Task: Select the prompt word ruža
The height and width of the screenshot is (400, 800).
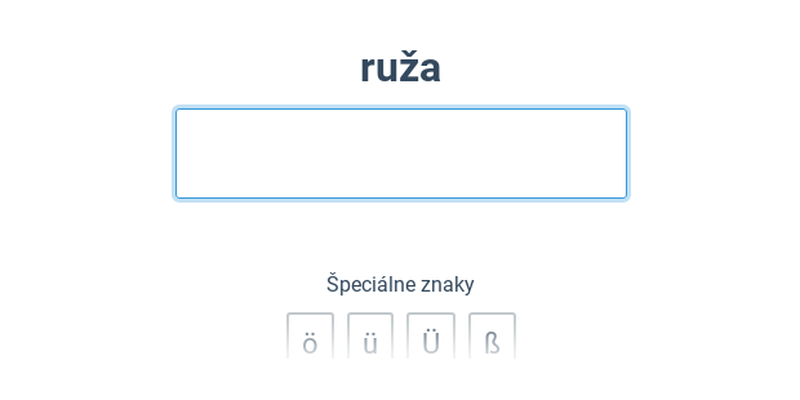Action: click(x=401, y=68)
